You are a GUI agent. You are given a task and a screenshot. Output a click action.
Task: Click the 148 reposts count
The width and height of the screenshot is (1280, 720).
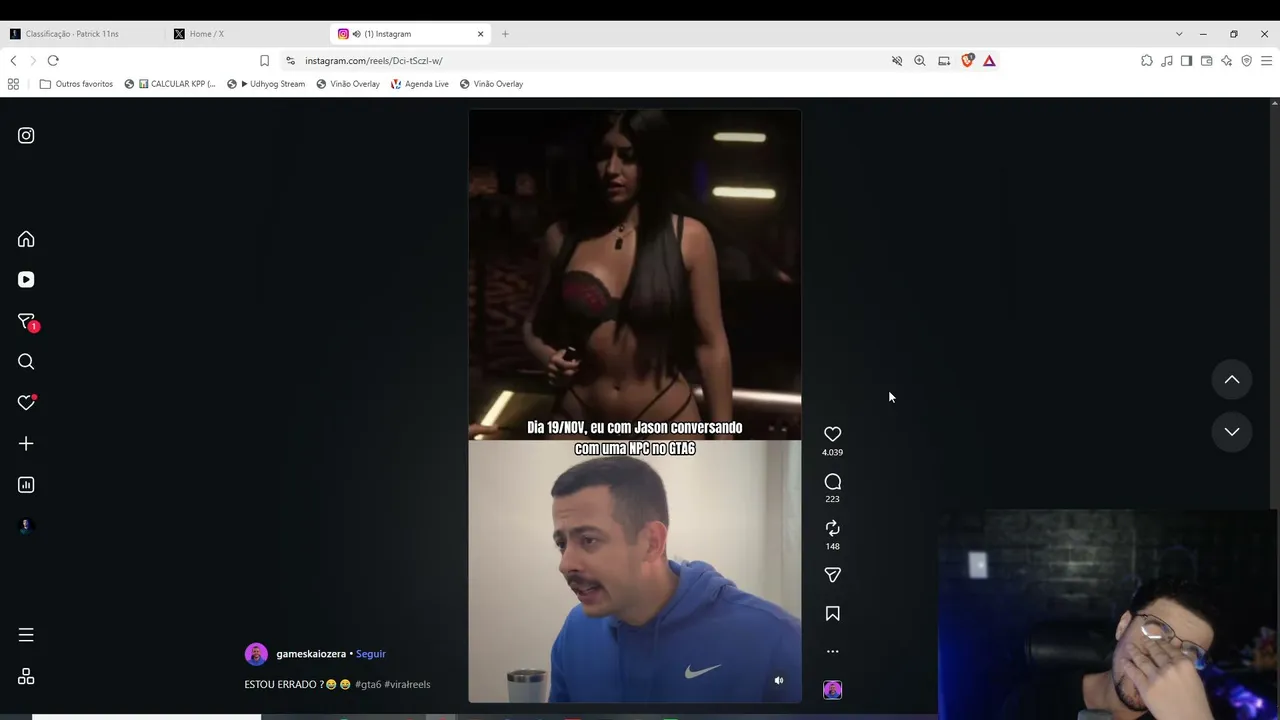(x=832, y=546)
